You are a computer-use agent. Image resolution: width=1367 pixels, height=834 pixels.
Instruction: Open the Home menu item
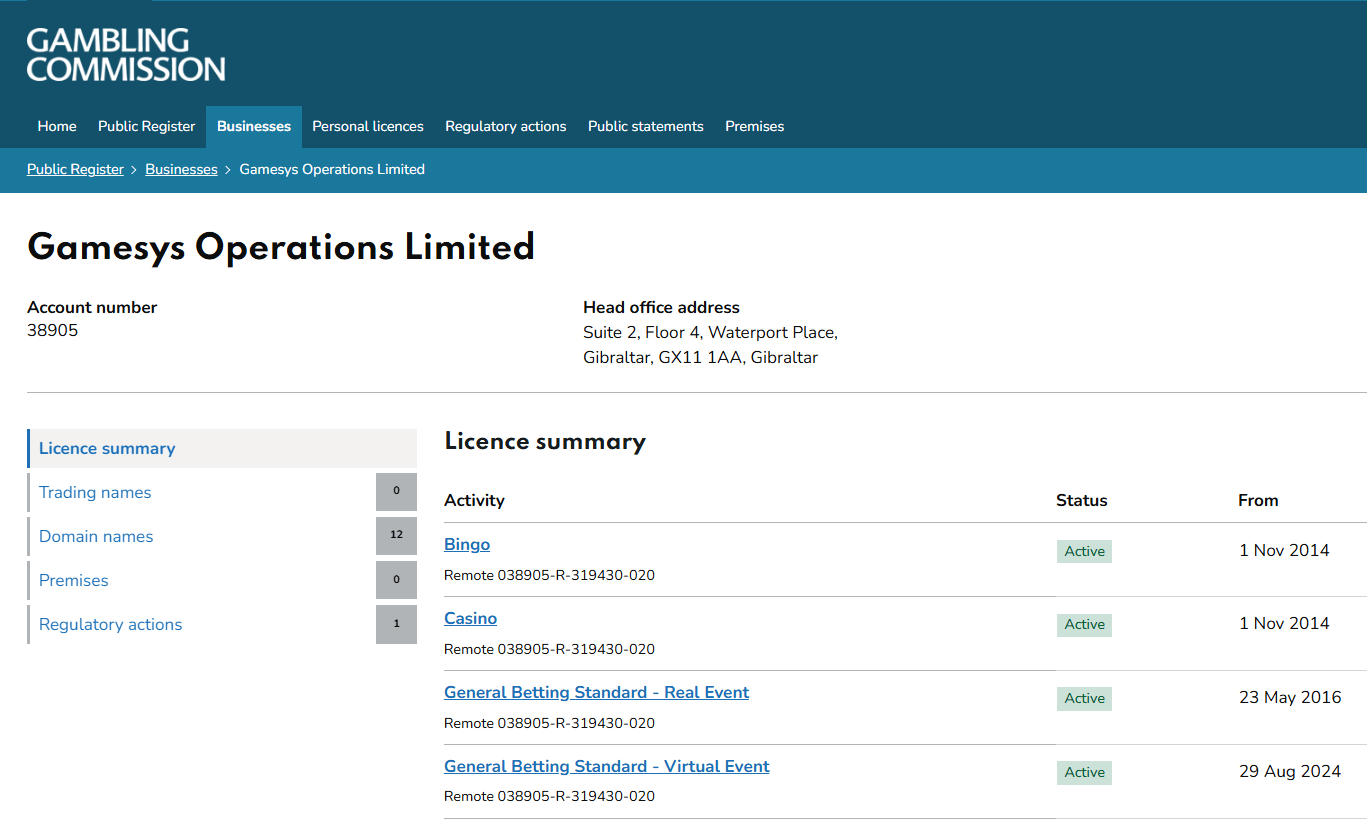(57, 126)
